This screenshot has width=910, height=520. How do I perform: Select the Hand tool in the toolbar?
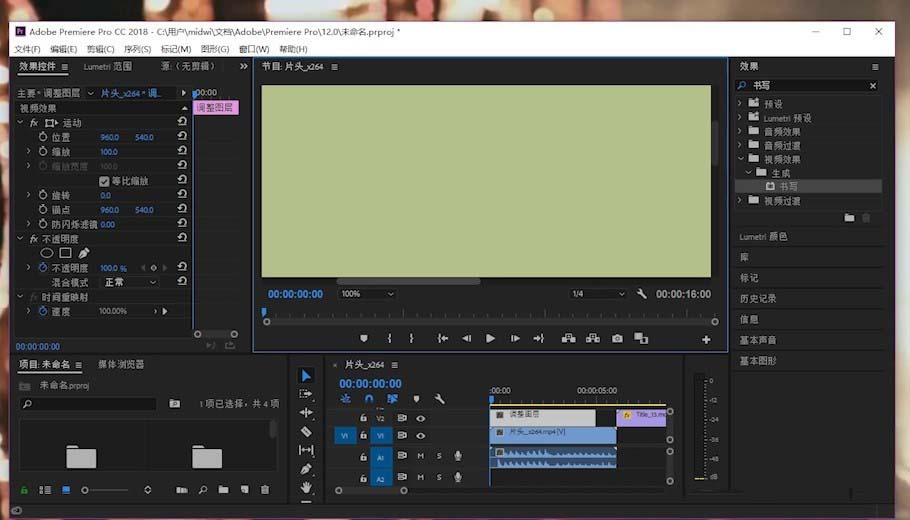[x=306, y=488]
